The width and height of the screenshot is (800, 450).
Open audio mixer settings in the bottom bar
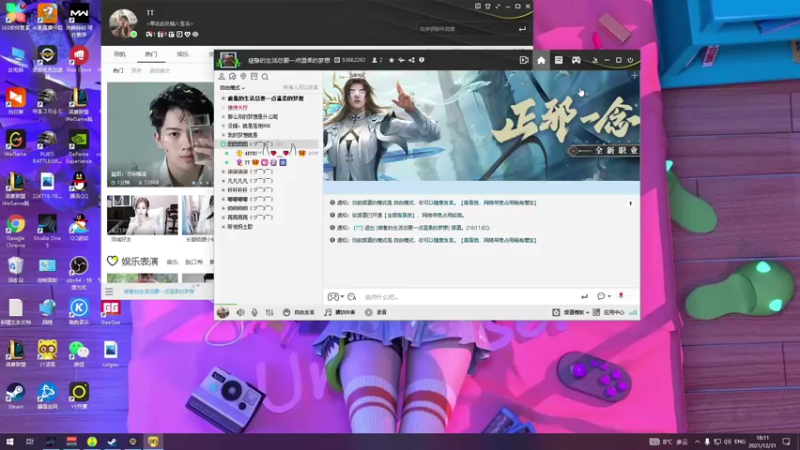(269, 312)
